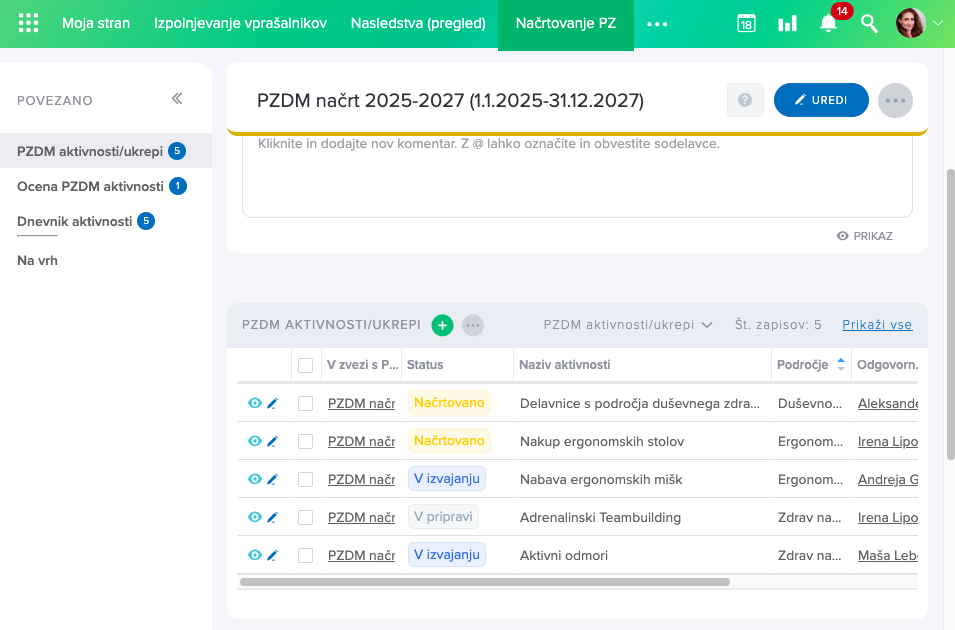Viewport: 955px width, 630px height.
Task: Open the calendar icon in top bar
Action: tap(746, 24)
